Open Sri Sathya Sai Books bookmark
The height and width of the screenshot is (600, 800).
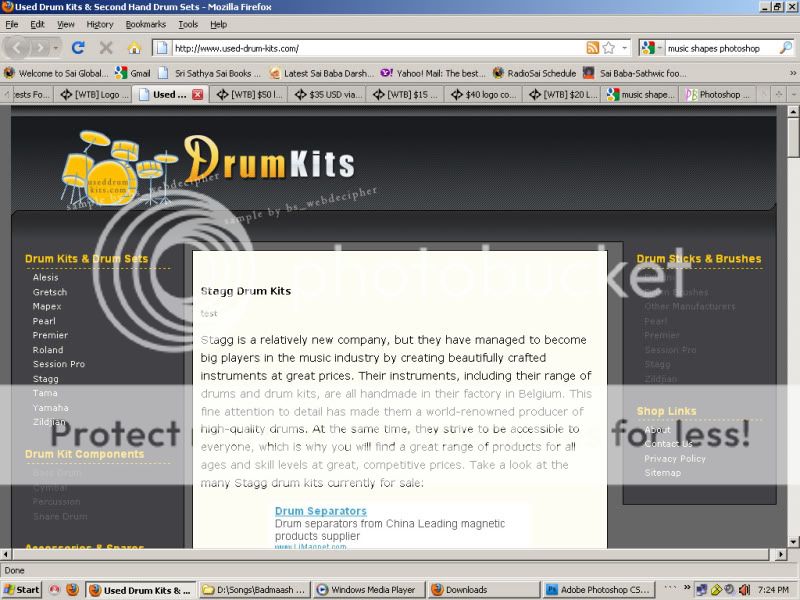pos(210,73)
